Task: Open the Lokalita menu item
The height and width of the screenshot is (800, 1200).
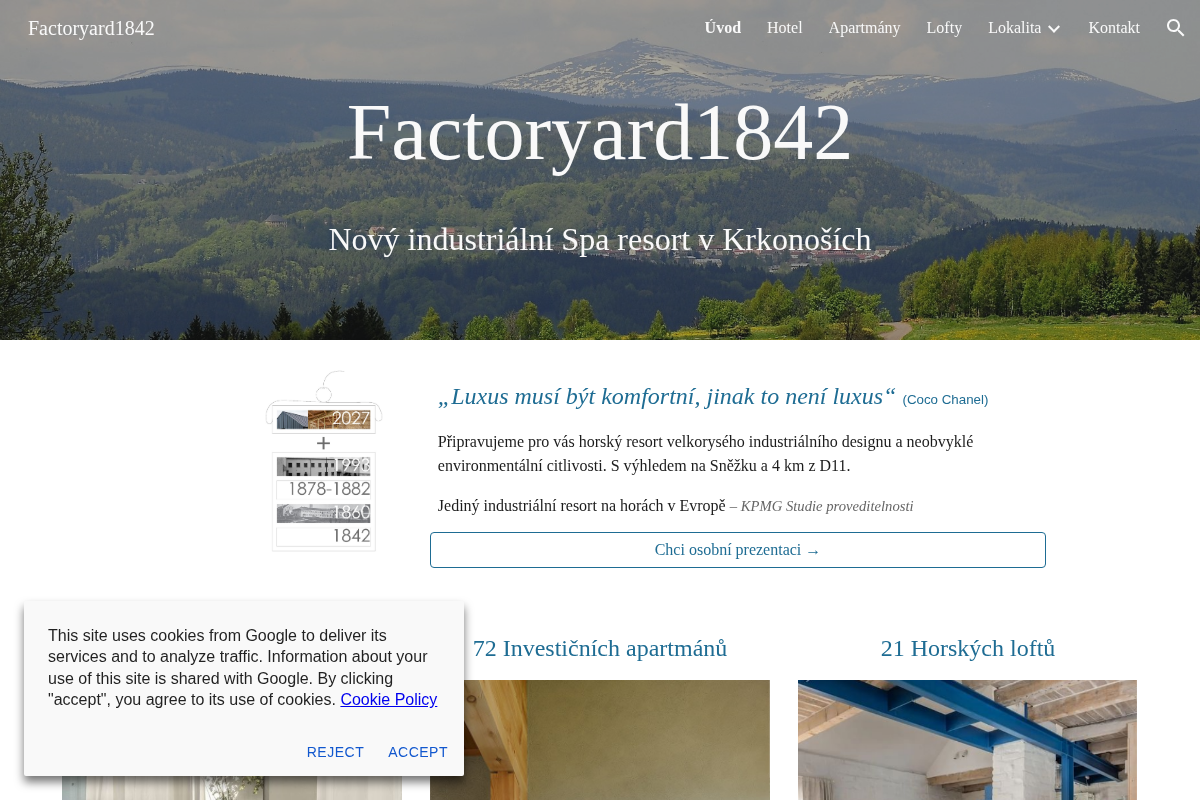Action: pos(1014,28)
